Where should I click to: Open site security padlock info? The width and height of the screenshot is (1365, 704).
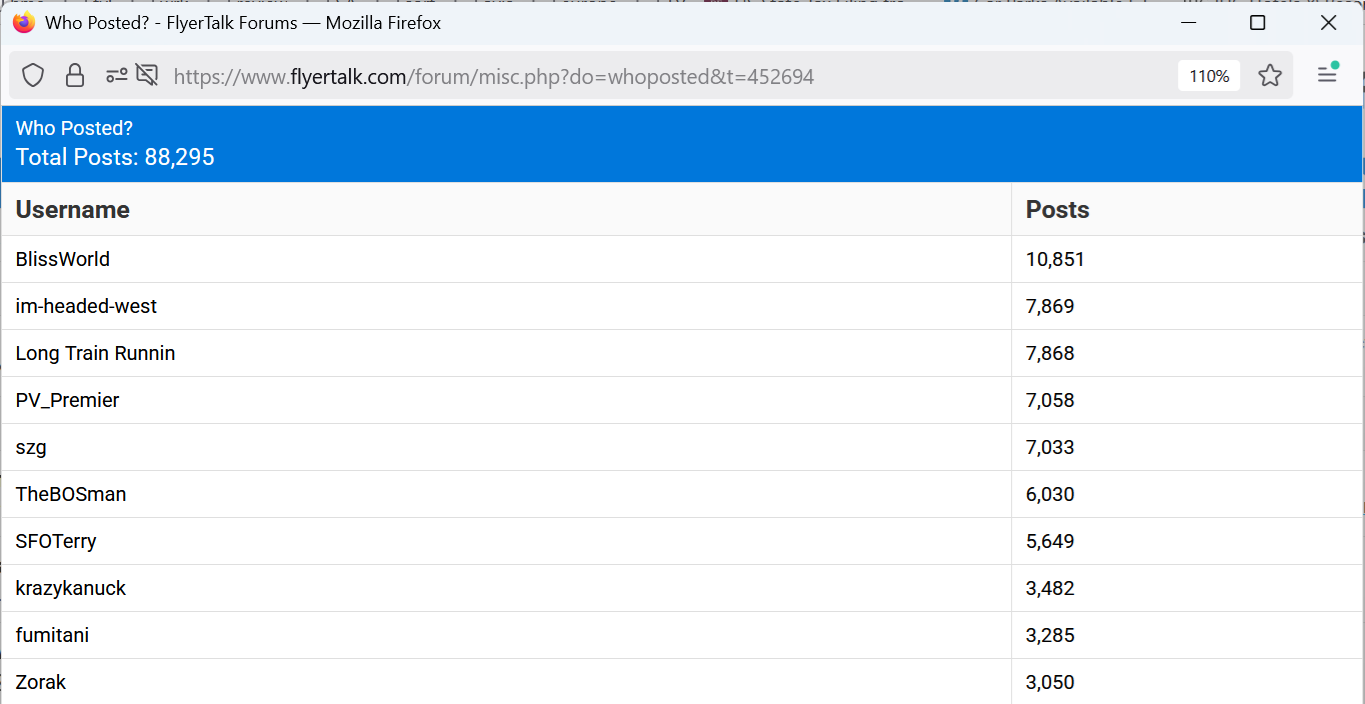[x=74, y=76]
